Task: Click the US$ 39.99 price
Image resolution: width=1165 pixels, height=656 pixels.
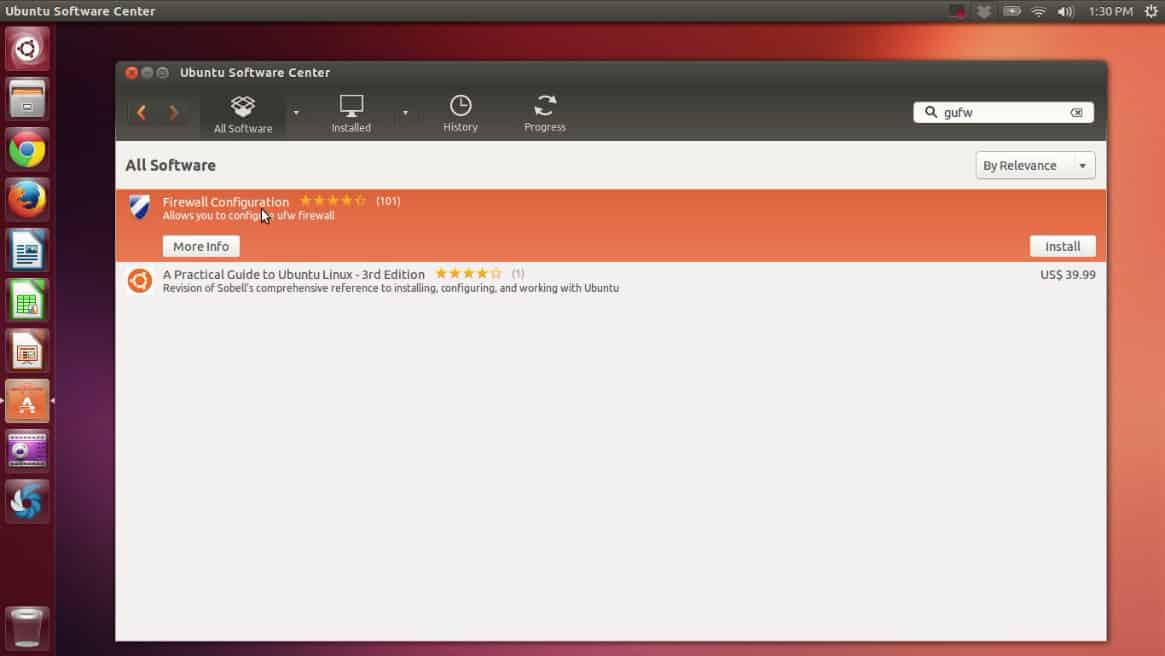Action: (x=1068, y=274)
